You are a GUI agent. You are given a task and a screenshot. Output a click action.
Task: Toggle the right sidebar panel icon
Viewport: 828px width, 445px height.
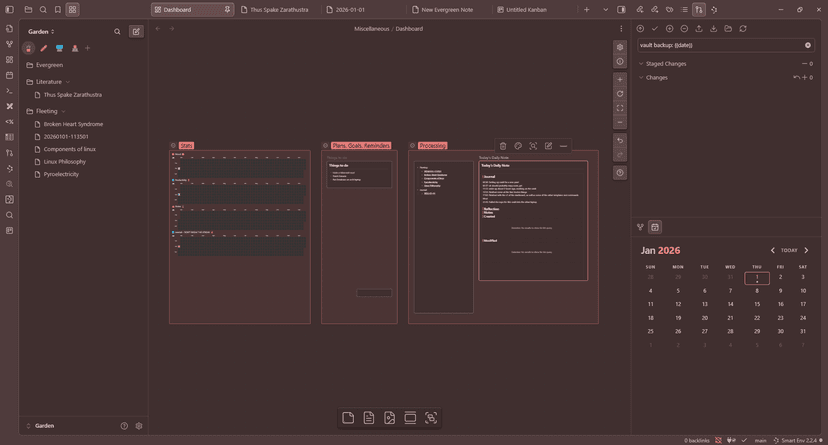621,9
